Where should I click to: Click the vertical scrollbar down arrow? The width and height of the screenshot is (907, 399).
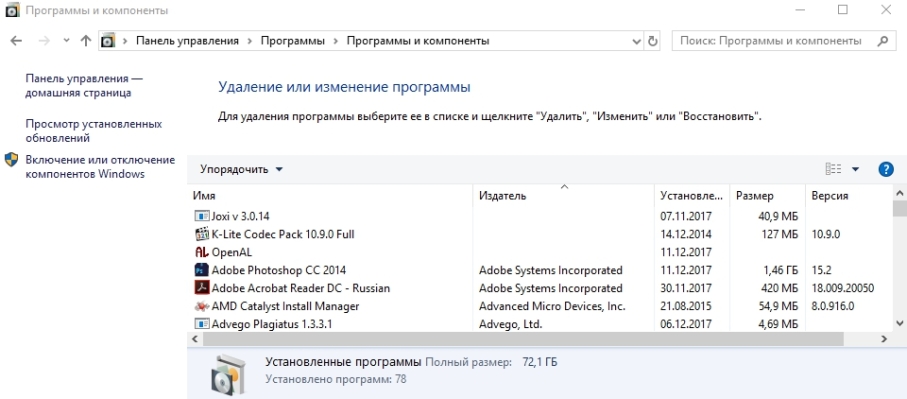click(899, 324)
